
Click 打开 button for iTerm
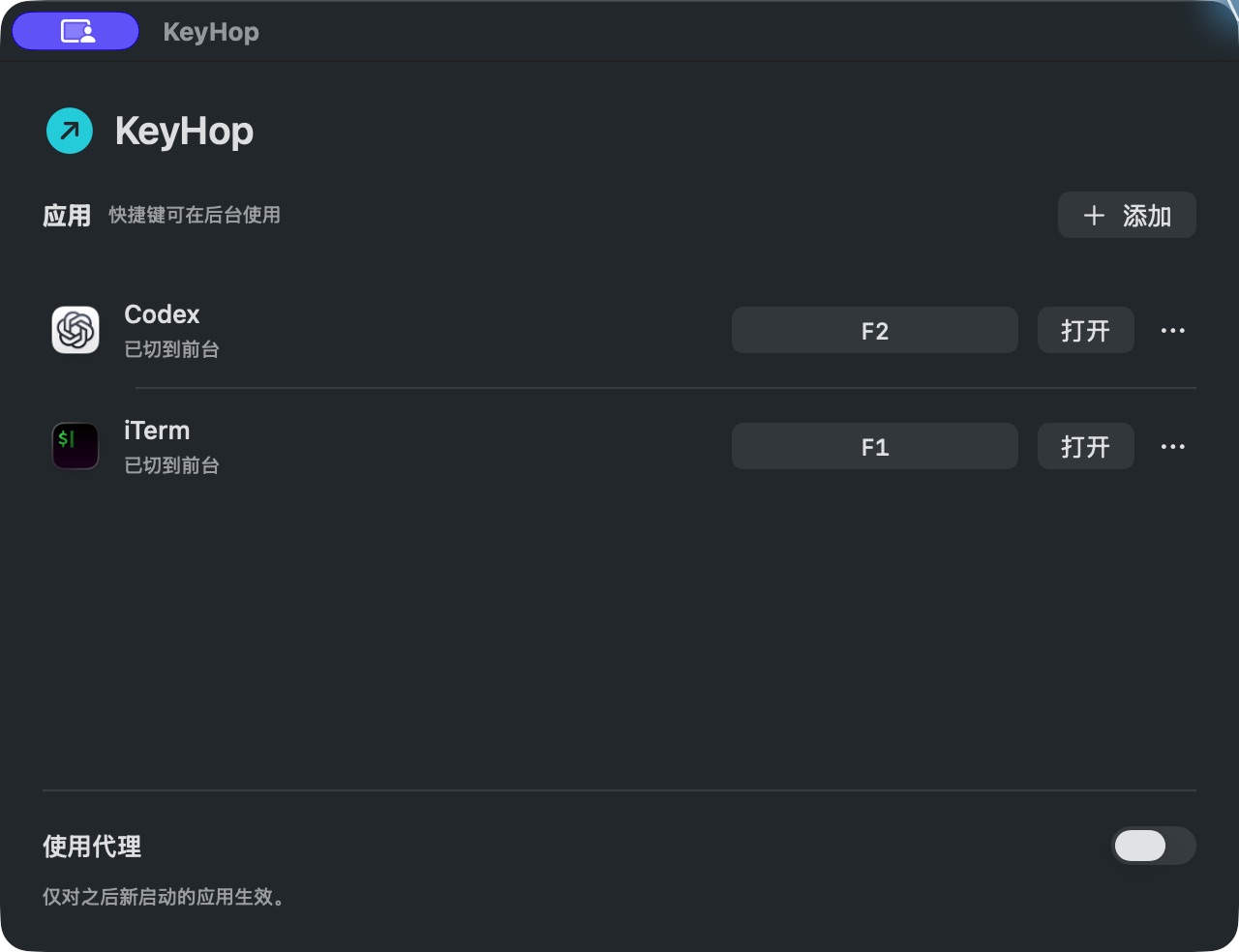[1085, 446]
